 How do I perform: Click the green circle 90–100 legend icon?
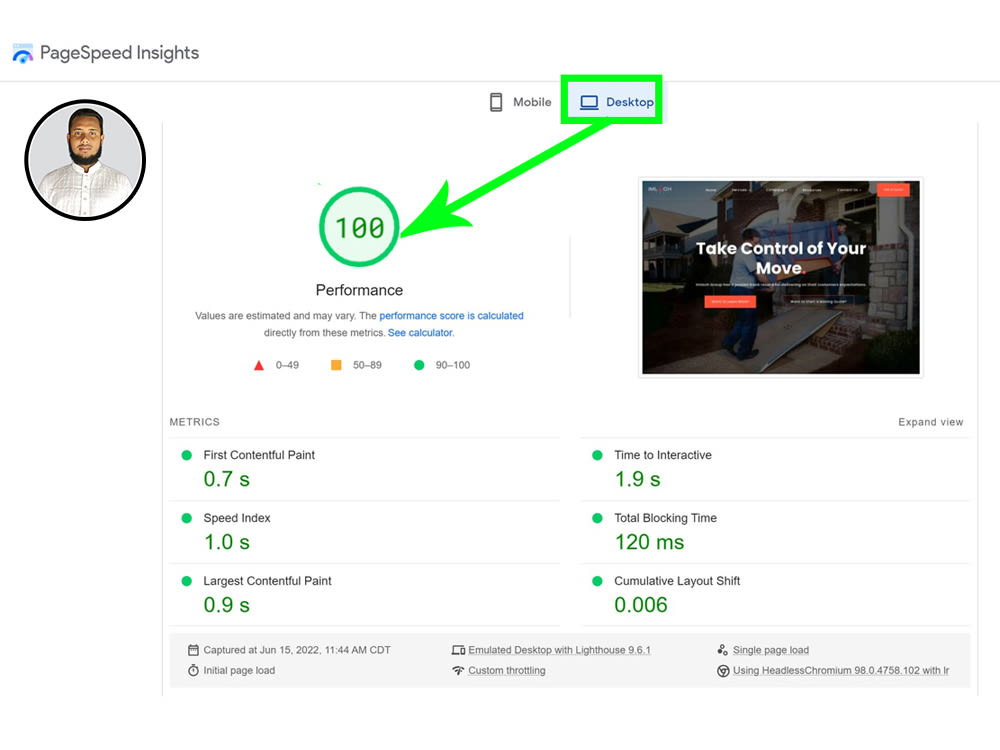point(419,365)
